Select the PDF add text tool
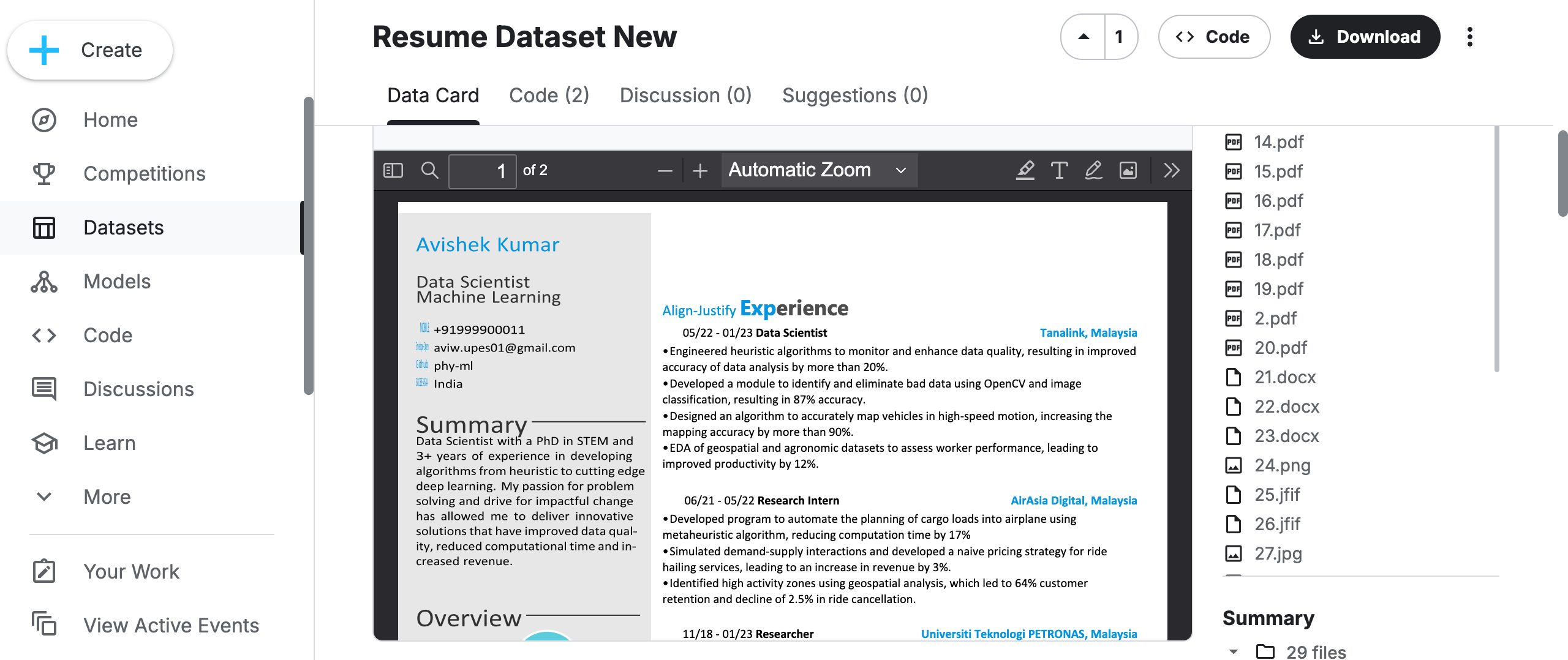Screen dimensions: 1568x660 pyautogui.click(x=1059, y=170)
